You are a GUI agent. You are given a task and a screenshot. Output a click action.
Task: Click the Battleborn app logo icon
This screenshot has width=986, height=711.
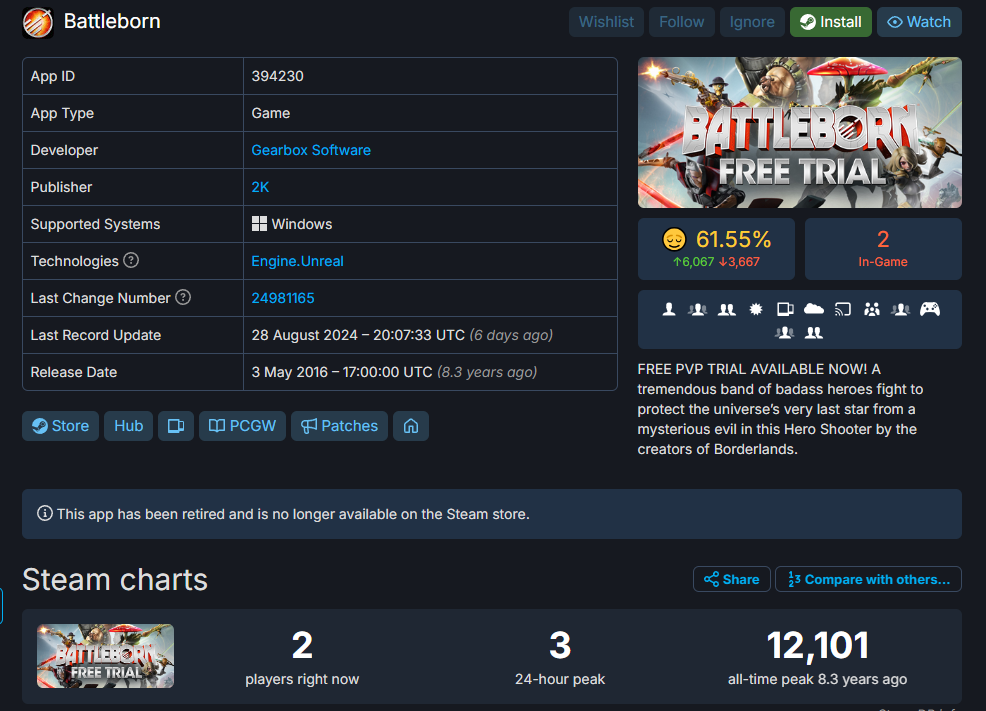(x=38, y=23)
